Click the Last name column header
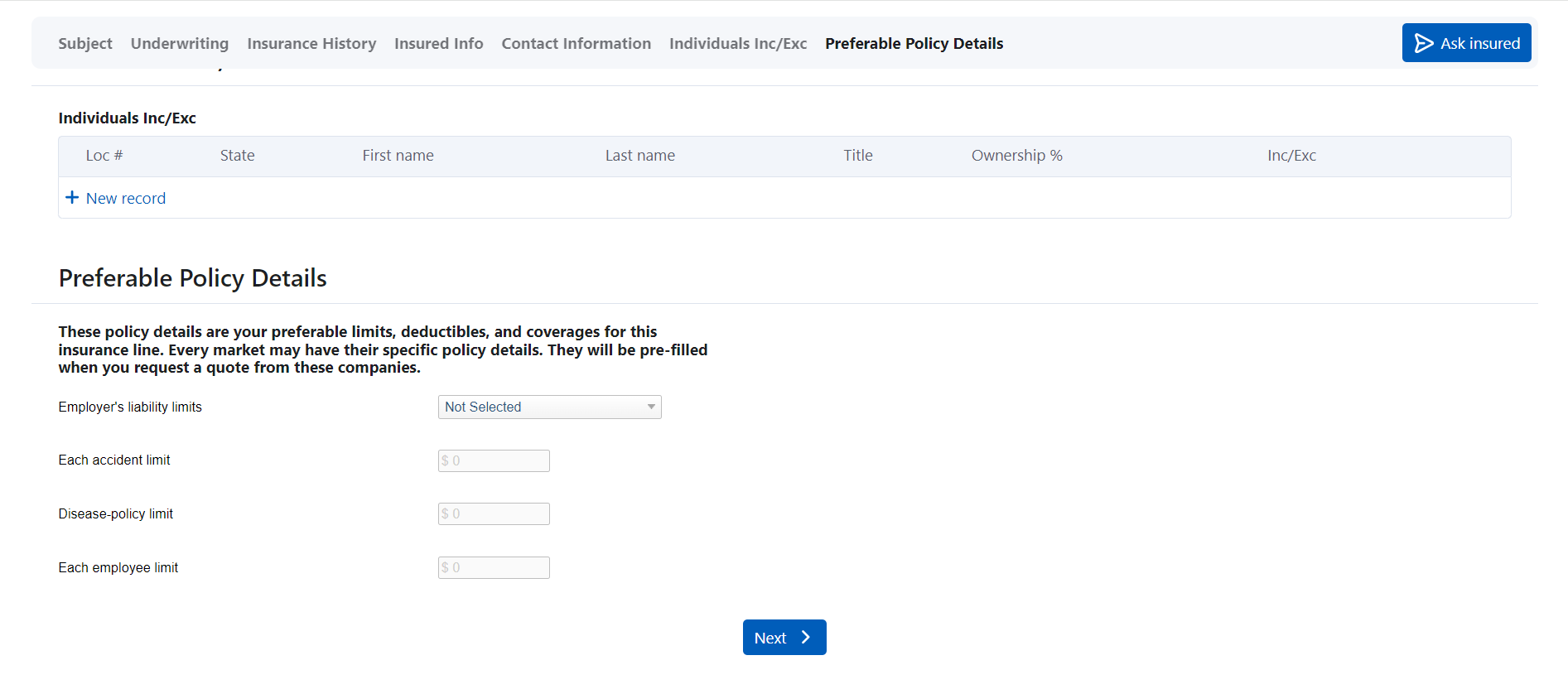The image size is (1568, 694). click(x=639, y=156)
